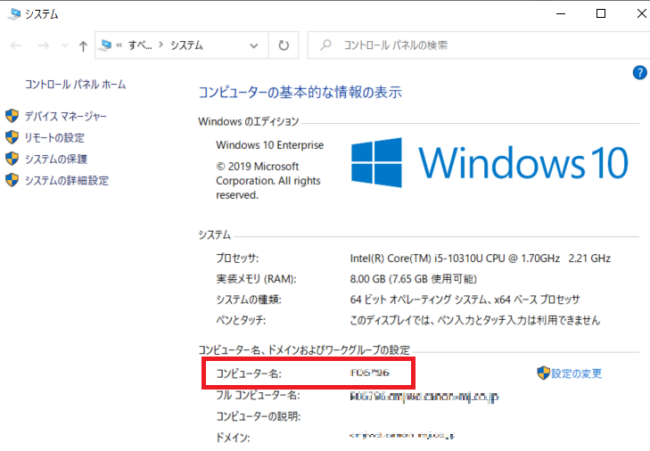Open デバイス マネージャー link
Screen dimensions: 650x451
click(65, 116)
